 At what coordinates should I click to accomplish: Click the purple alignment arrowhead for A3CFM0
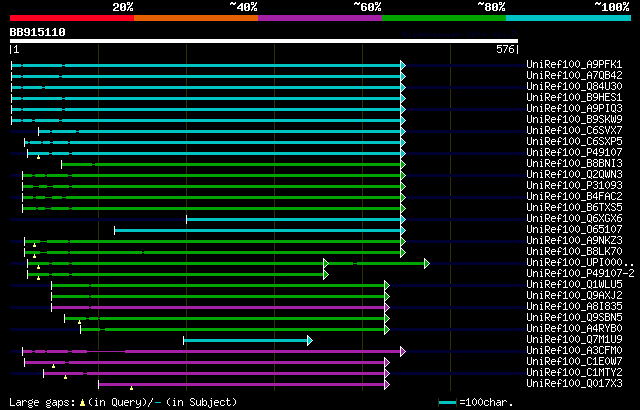(403, 352)
